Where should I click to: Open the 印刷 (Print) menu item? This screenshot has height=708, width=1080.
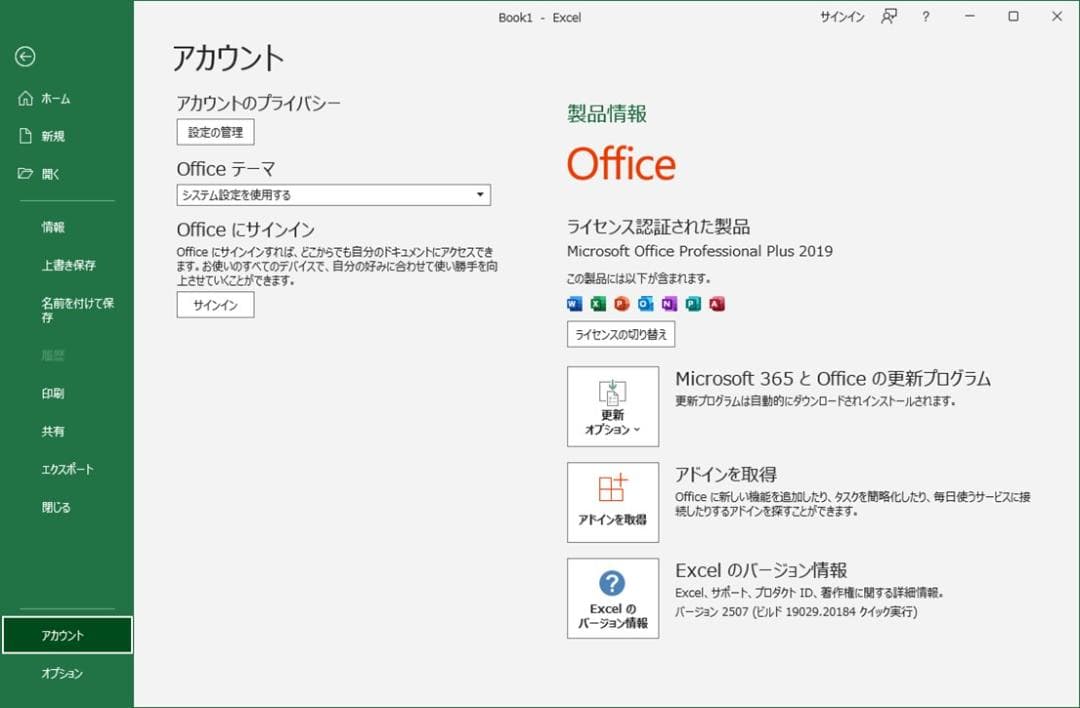[x=54, y=393]
